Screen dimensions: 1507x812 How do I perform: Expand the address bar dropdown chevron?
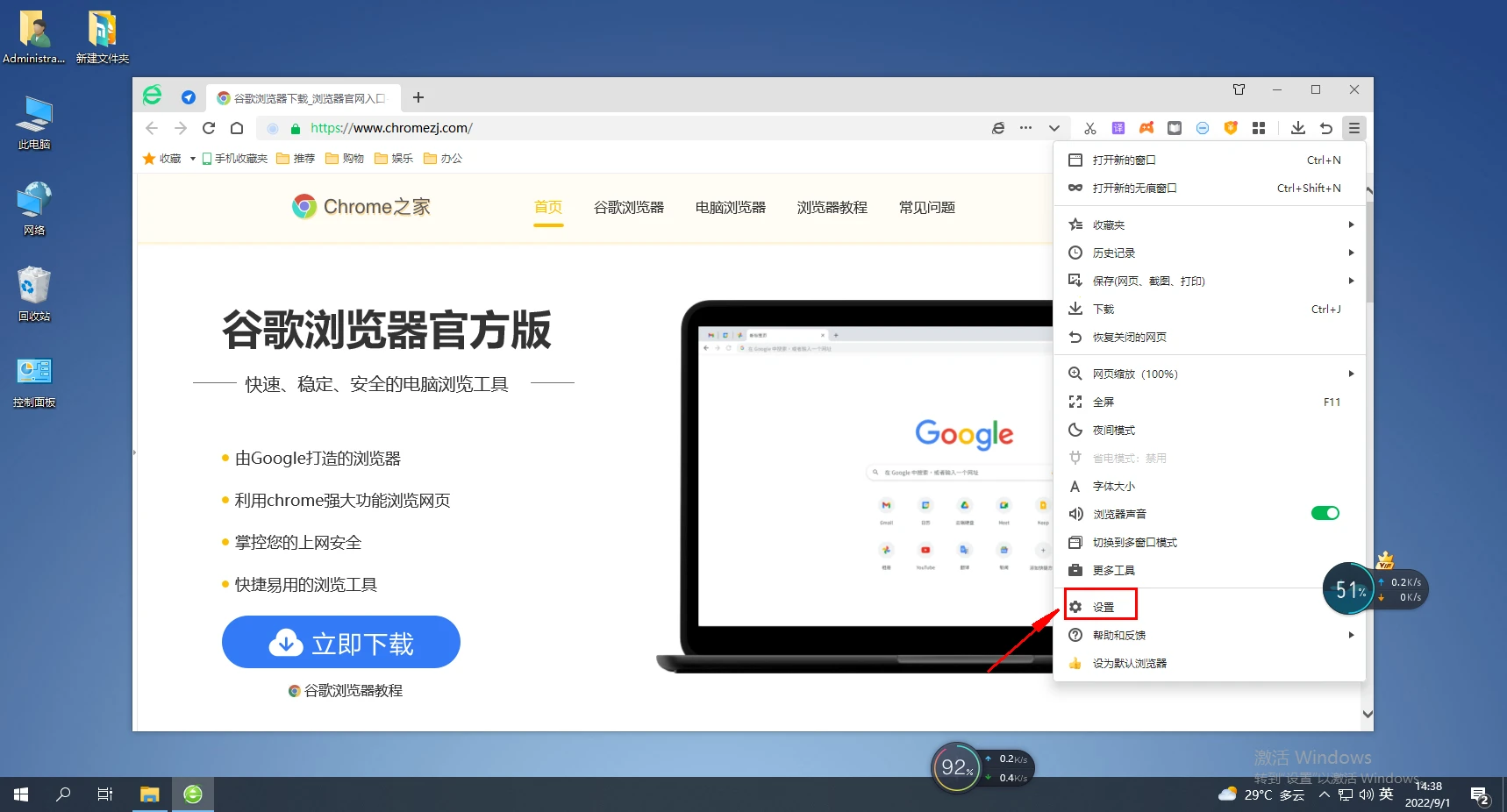(1054, 128)
